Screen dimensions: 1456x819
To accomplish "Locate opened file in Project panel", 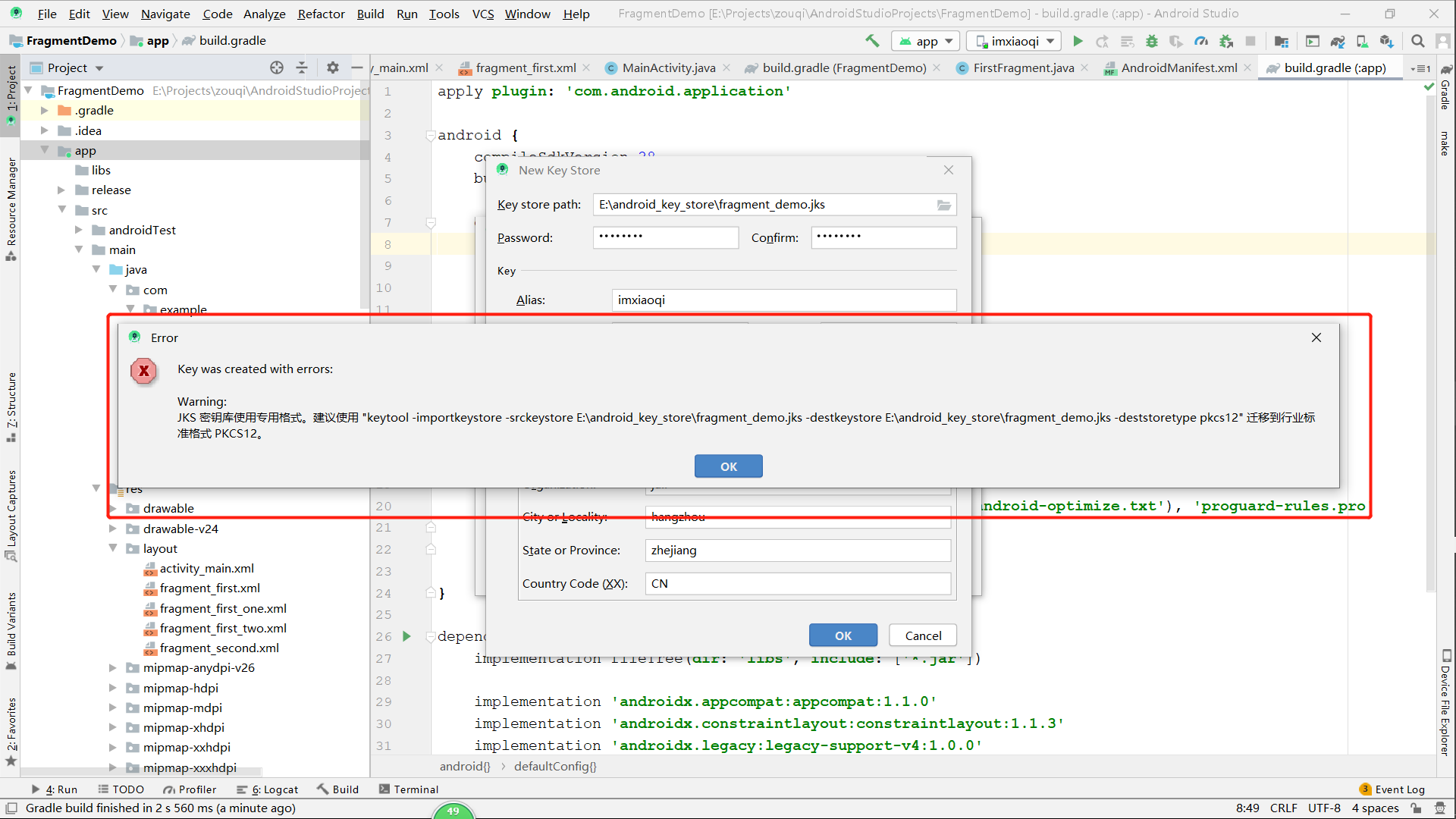I will [x=277, y=67].
